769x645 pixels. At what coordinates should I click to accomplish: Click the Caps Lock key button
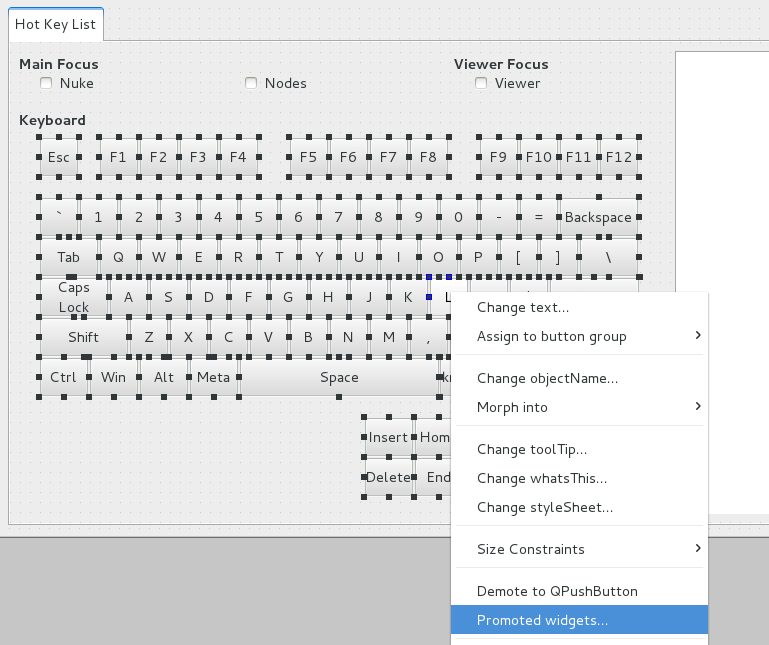[x=73, y=297]
